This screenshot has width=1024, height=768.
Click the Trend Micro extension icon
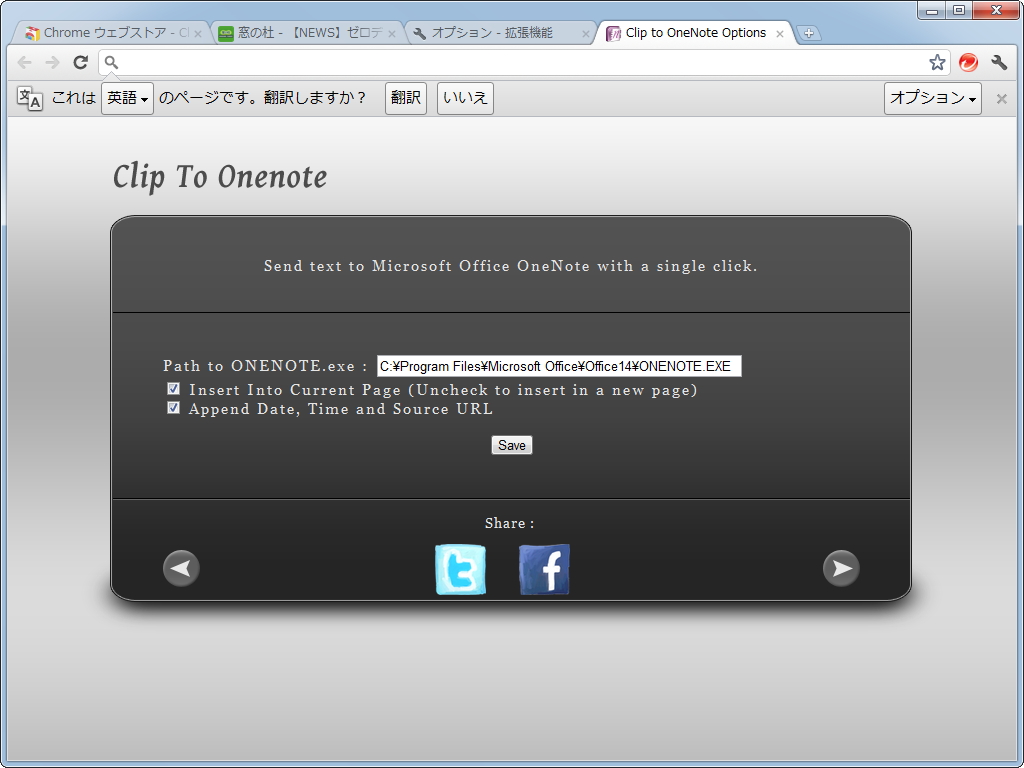967,62
